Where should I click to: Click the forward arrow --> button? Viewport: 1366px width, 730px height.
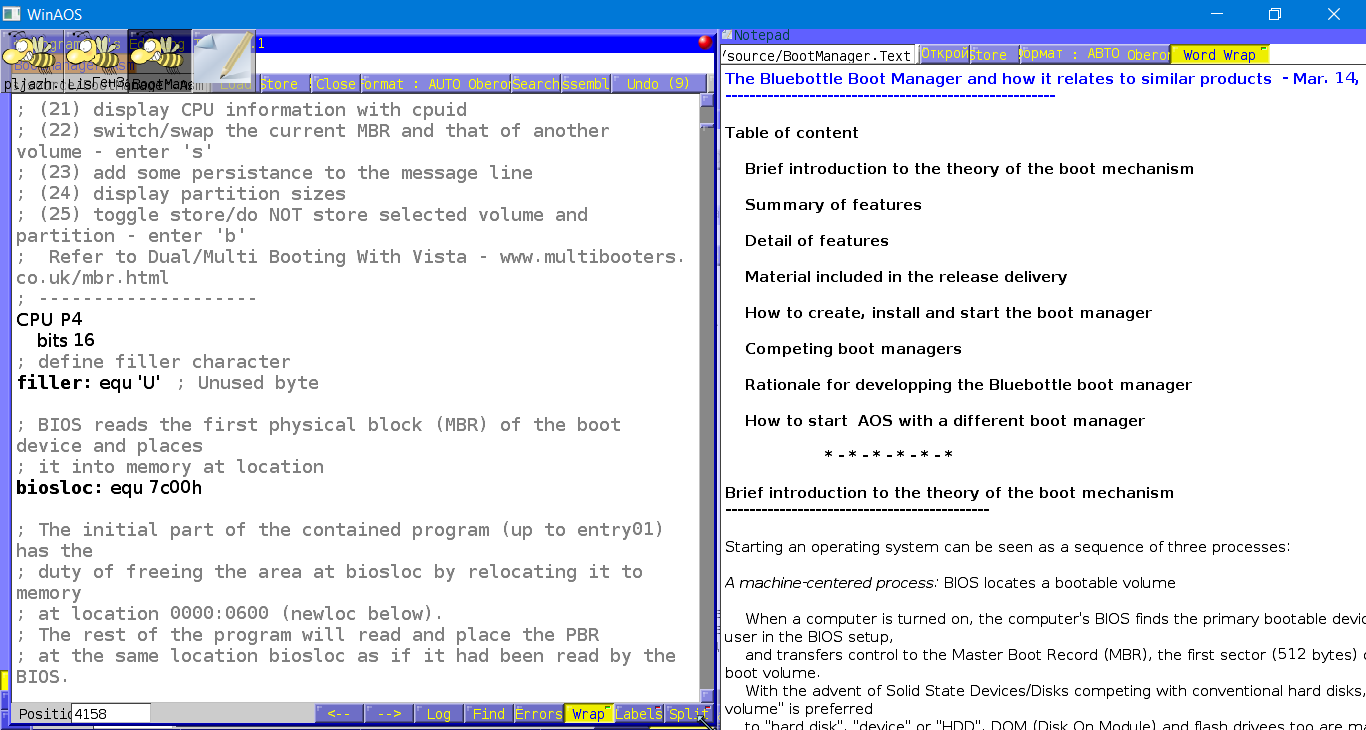(389, 713)
